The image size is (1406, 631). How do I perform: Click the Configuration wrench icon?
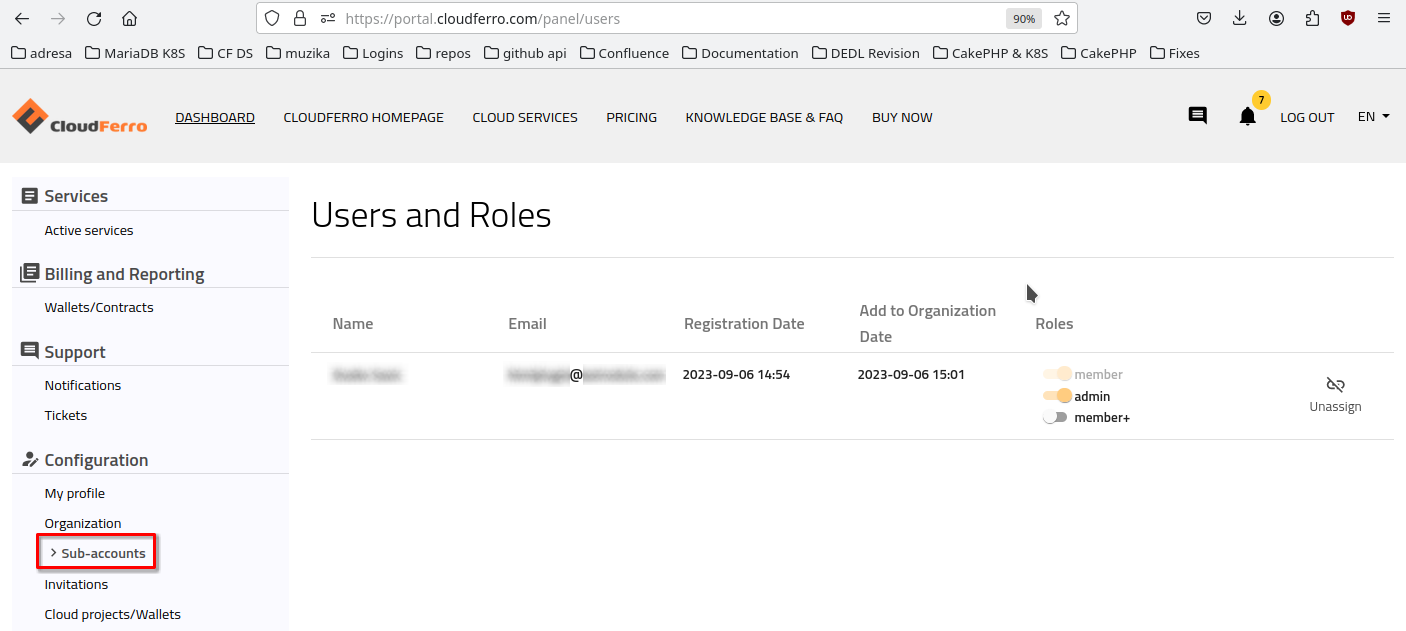tap(29, 459)
